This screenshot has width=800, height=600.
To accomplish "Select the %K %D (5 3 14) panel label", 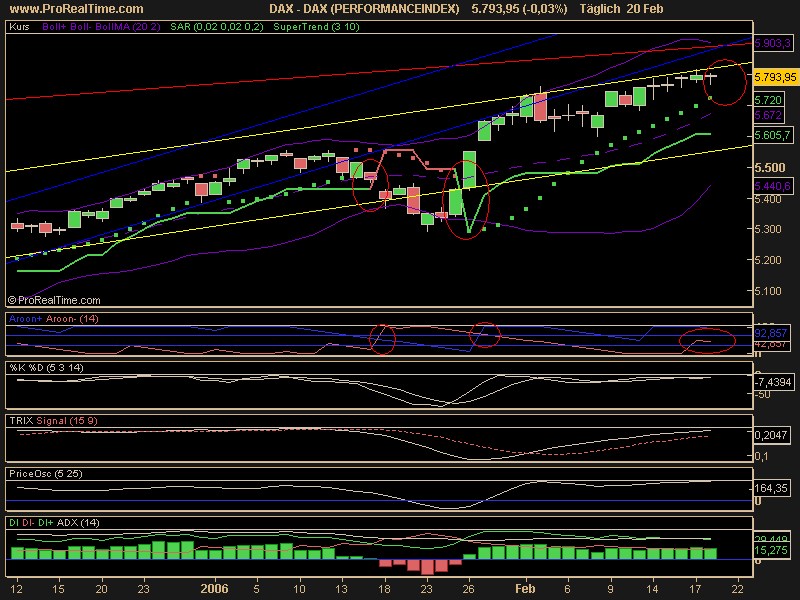I will click(x=46, y=368).
